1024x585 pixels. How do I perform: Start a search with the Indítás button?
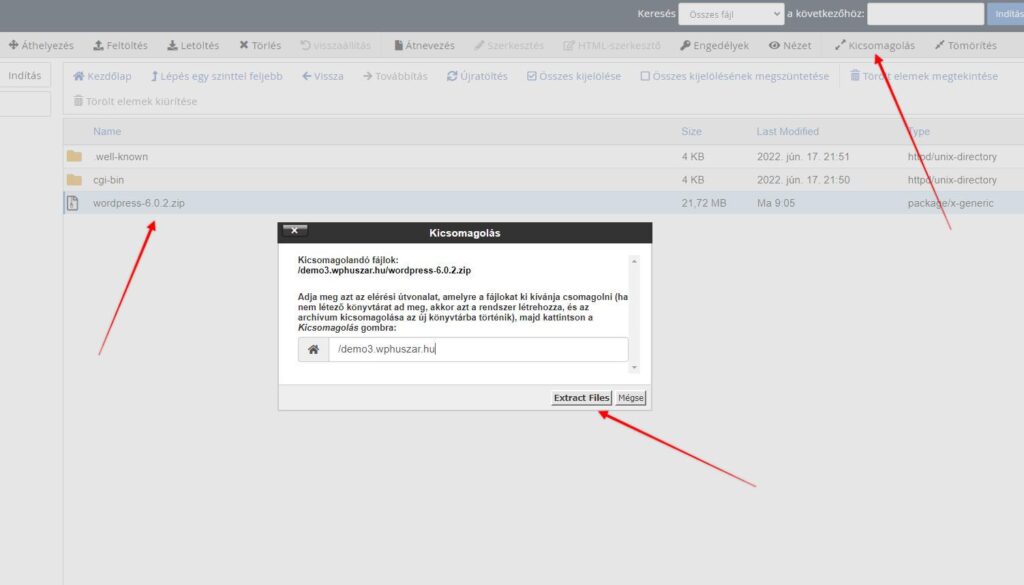click(x=1009, y=13)
